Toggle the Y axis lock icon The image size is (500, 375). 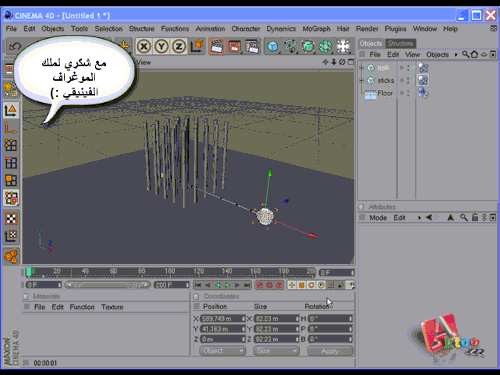click(161, 46)
